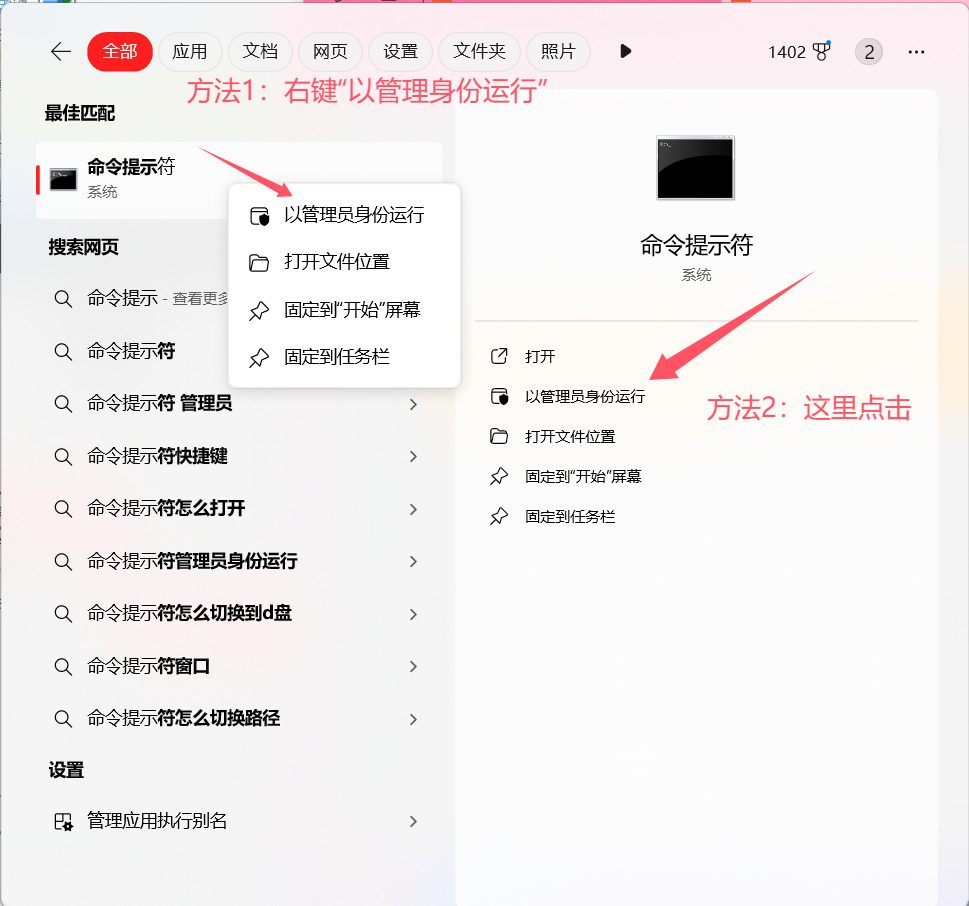
Task: Open the suggestion 命令提示符管理员身份运行
Action: click(239, 561)
